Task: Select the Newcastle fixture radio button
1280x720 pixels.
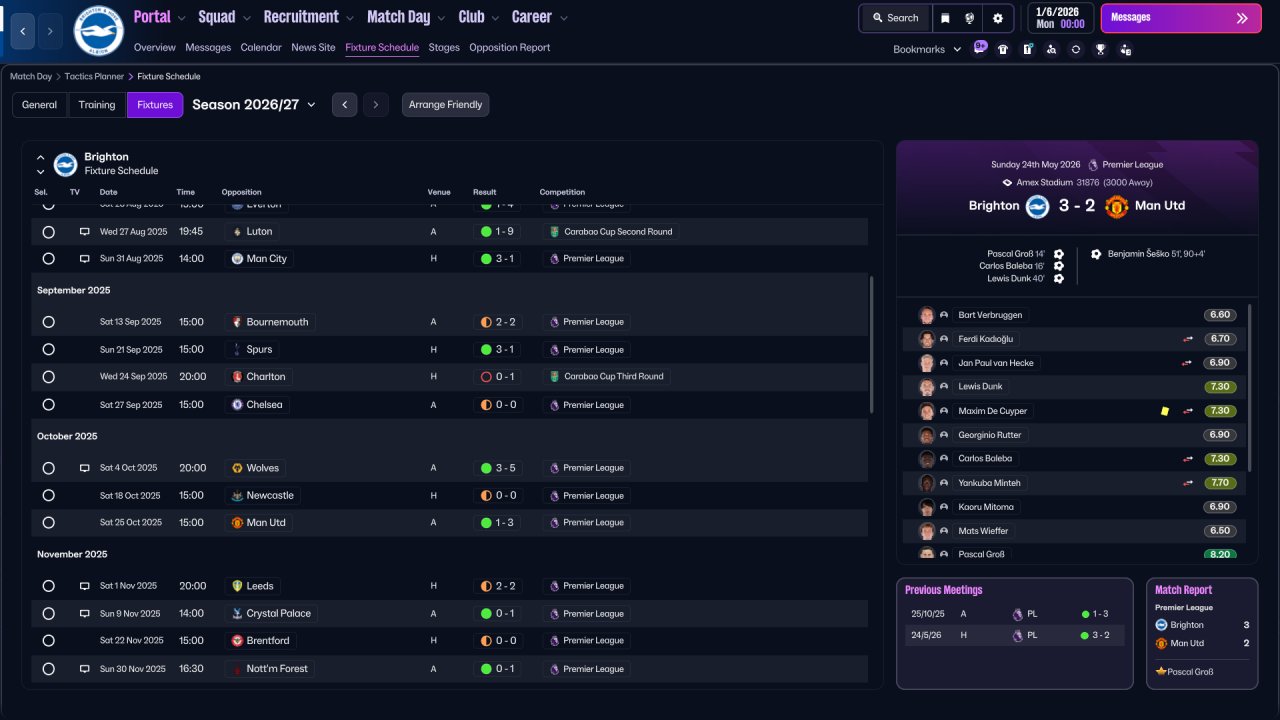Action: click(x=48, y=496)
